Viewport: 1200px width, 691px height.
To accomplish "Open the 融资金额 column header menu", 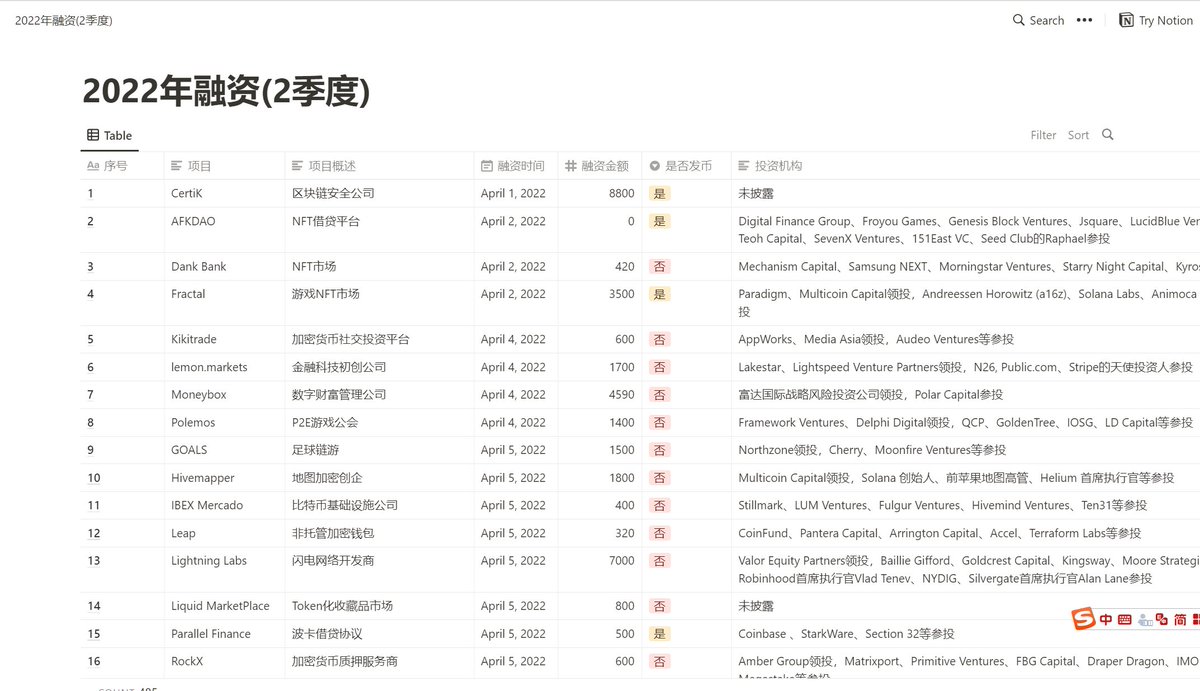I will (x=600, y=166).
